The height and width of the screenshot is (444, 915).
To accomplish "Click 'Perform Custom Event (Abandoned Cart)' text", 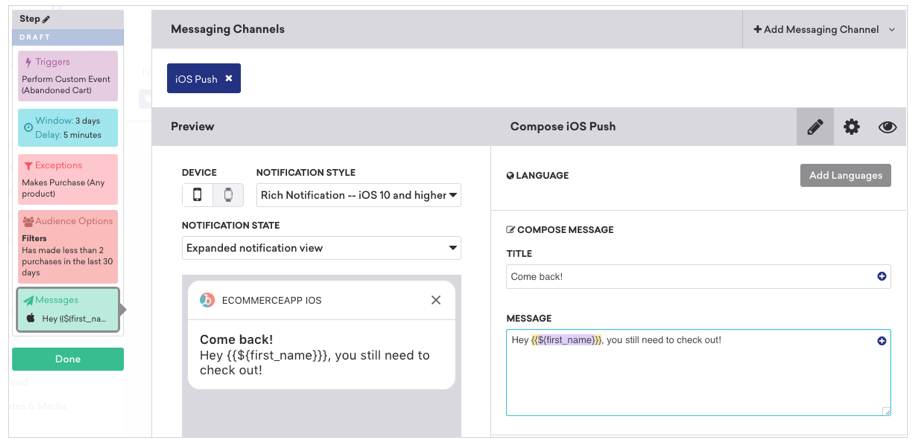I will click(x=66, y=85).
